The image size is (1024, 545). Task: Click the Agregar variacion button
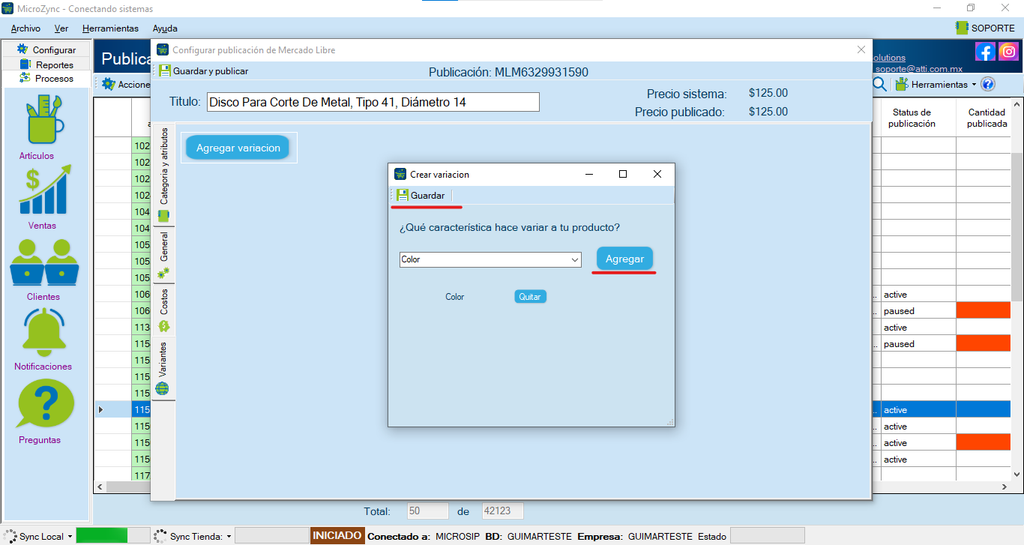coord(238,148)
